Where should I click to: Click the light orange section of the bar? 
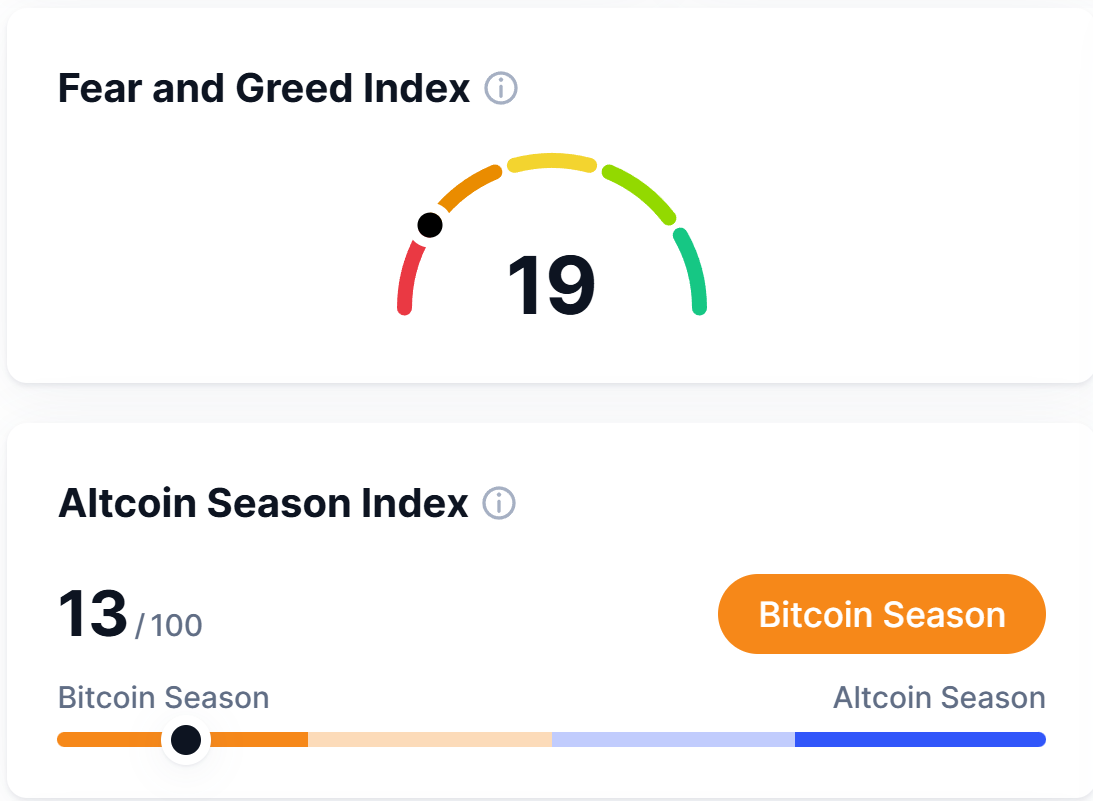pyautogui.click(x=430, y=740)
